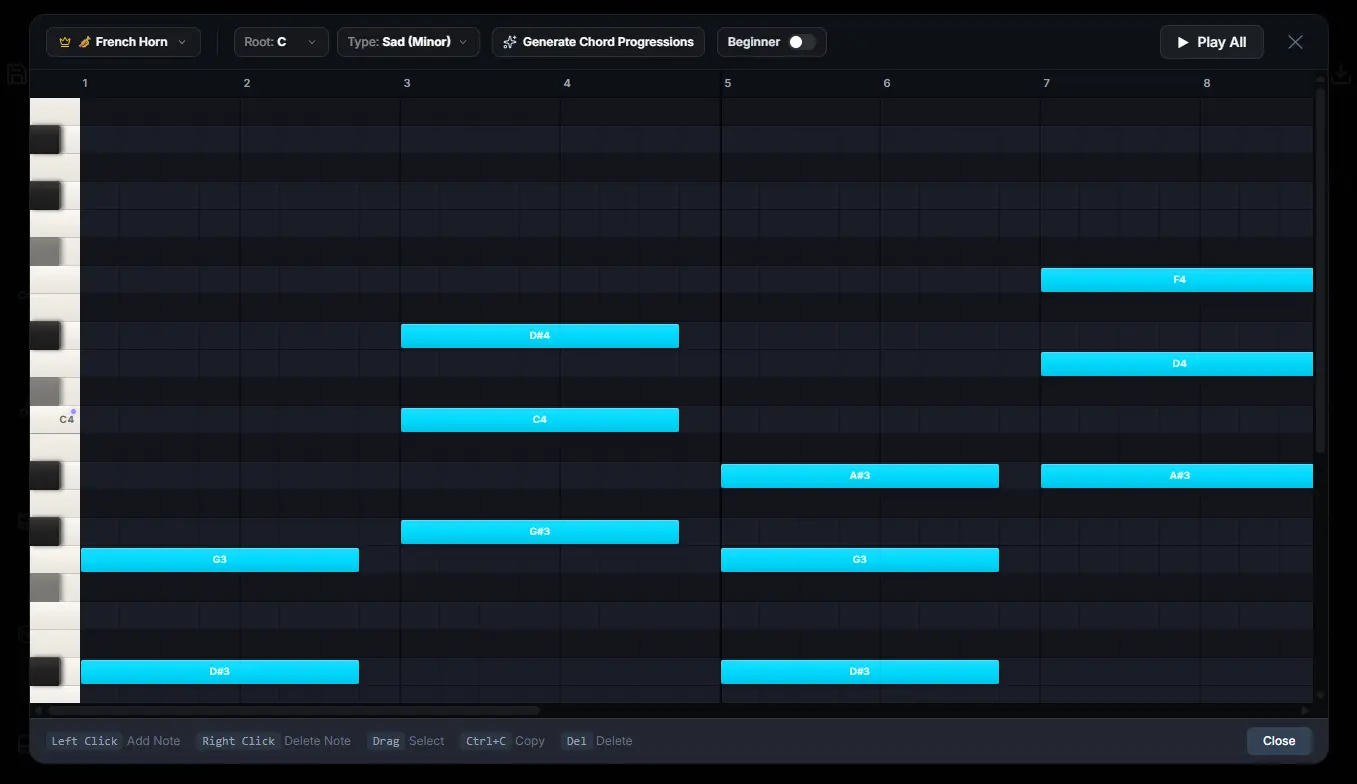
Task: Click bar 5 timeline marker
Action: click(727, 83)
